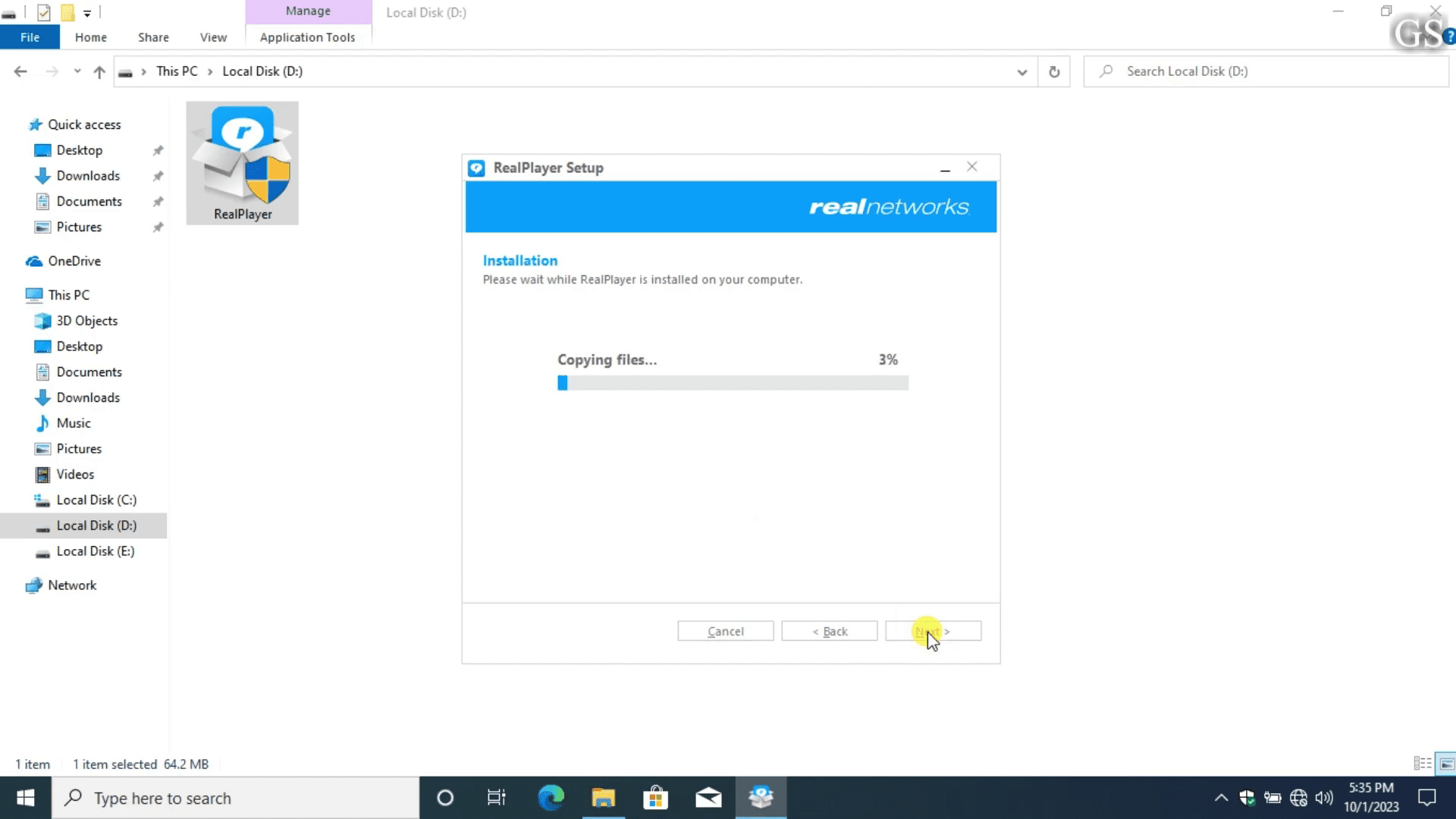The width and height of the screenshot is (1456, 819).
Task: Select Local Disk (C:) in sidebar
Action: [96, 500]
